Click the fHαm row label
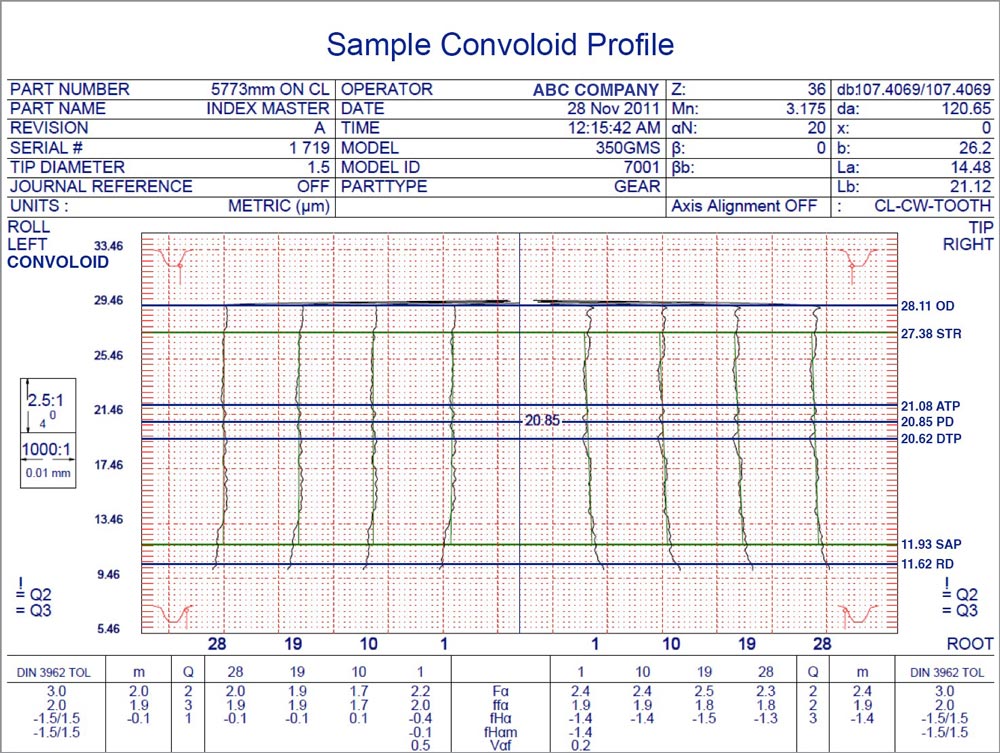1000x753 pixels. (501, 733)
